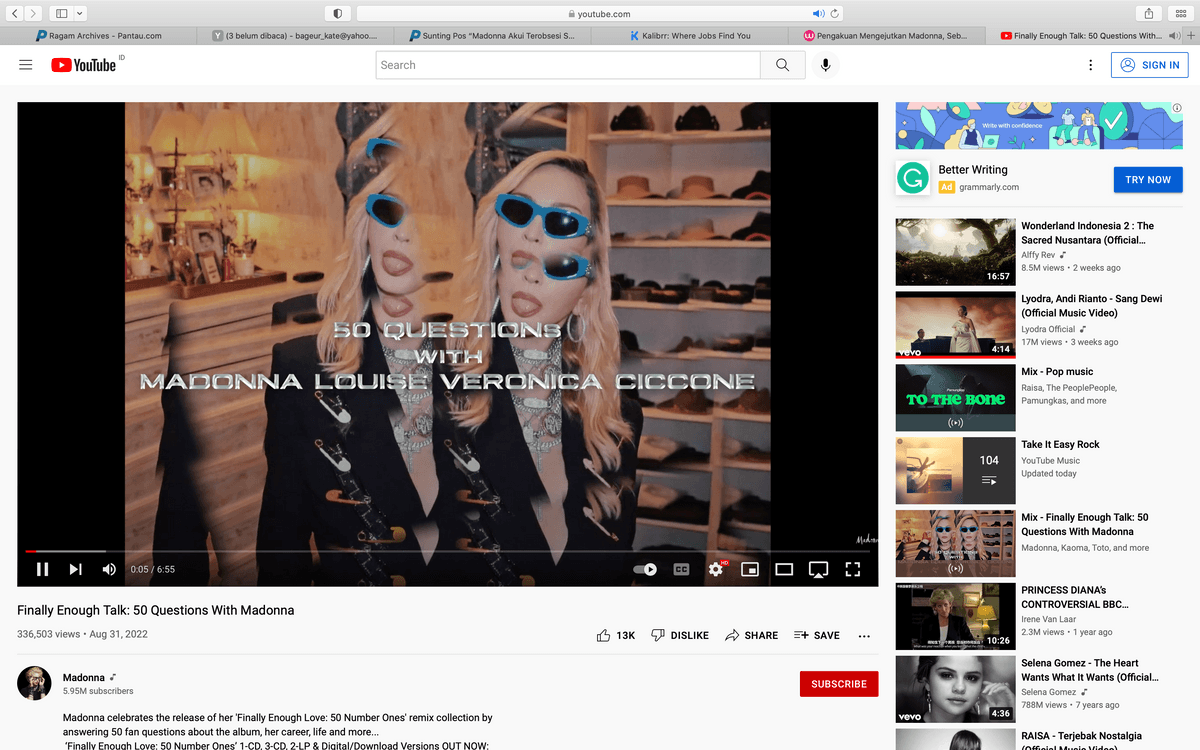The image size is (1200, 750).
Task: Go forward in Safari
Action: coord(34,13)
